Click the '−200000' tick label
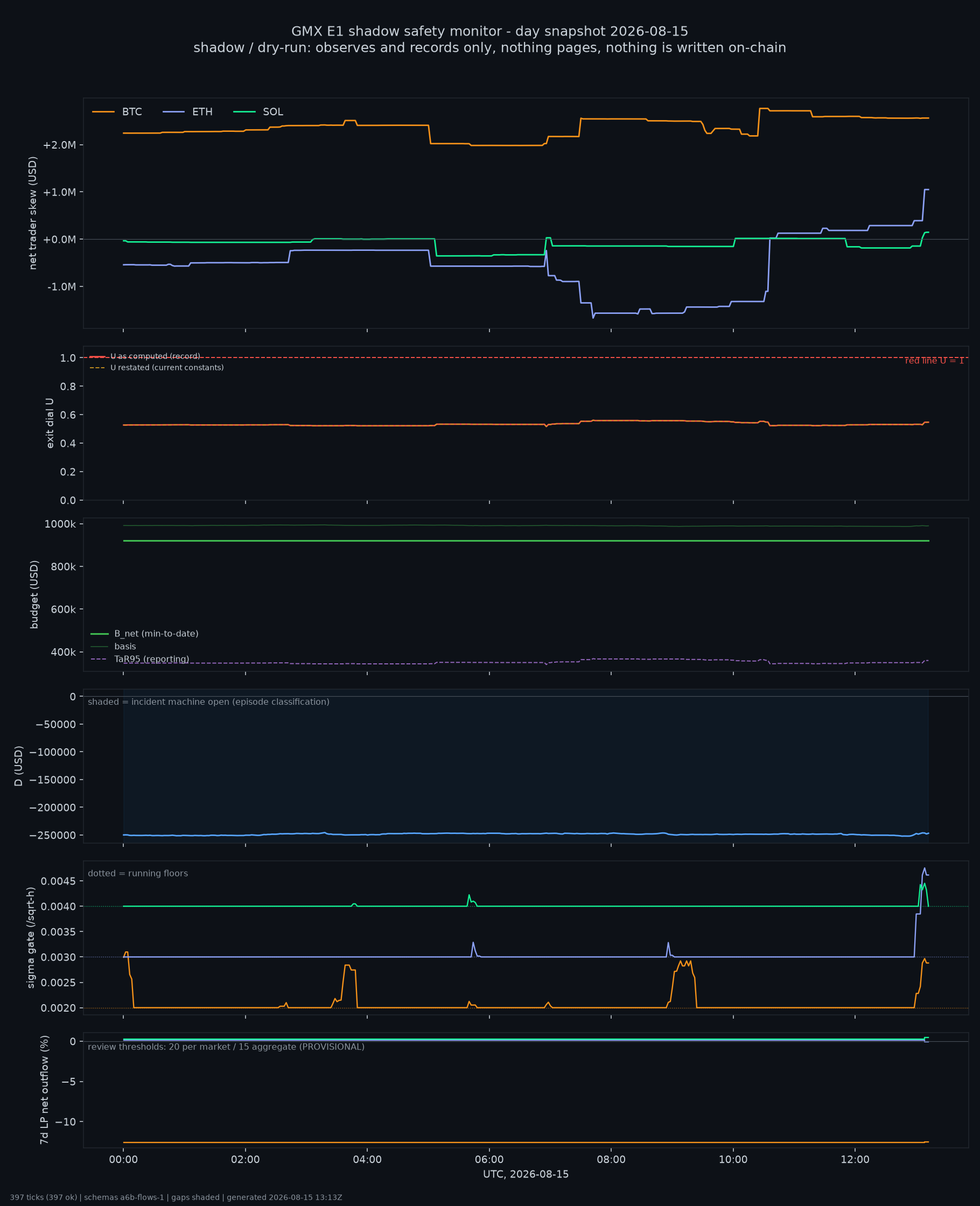Screen dimensions: 980x1206 [53, 808]
